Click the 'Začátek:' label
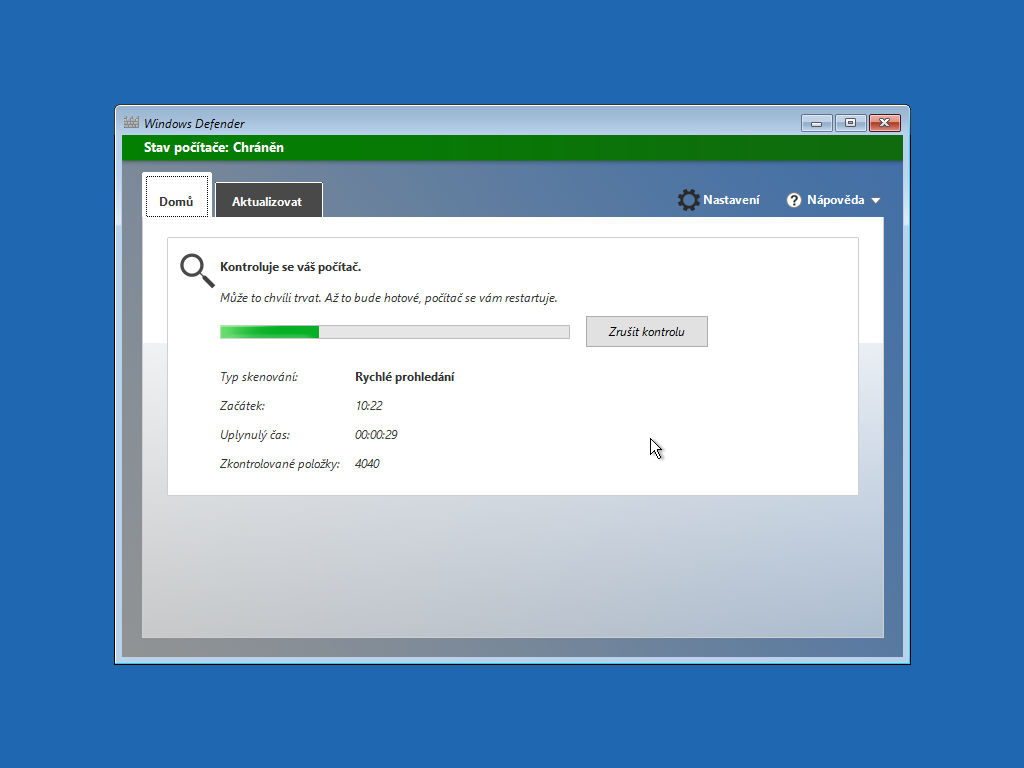Image resolution: width=1024 pixels, height=768 pixels. [x=242, y=406]
